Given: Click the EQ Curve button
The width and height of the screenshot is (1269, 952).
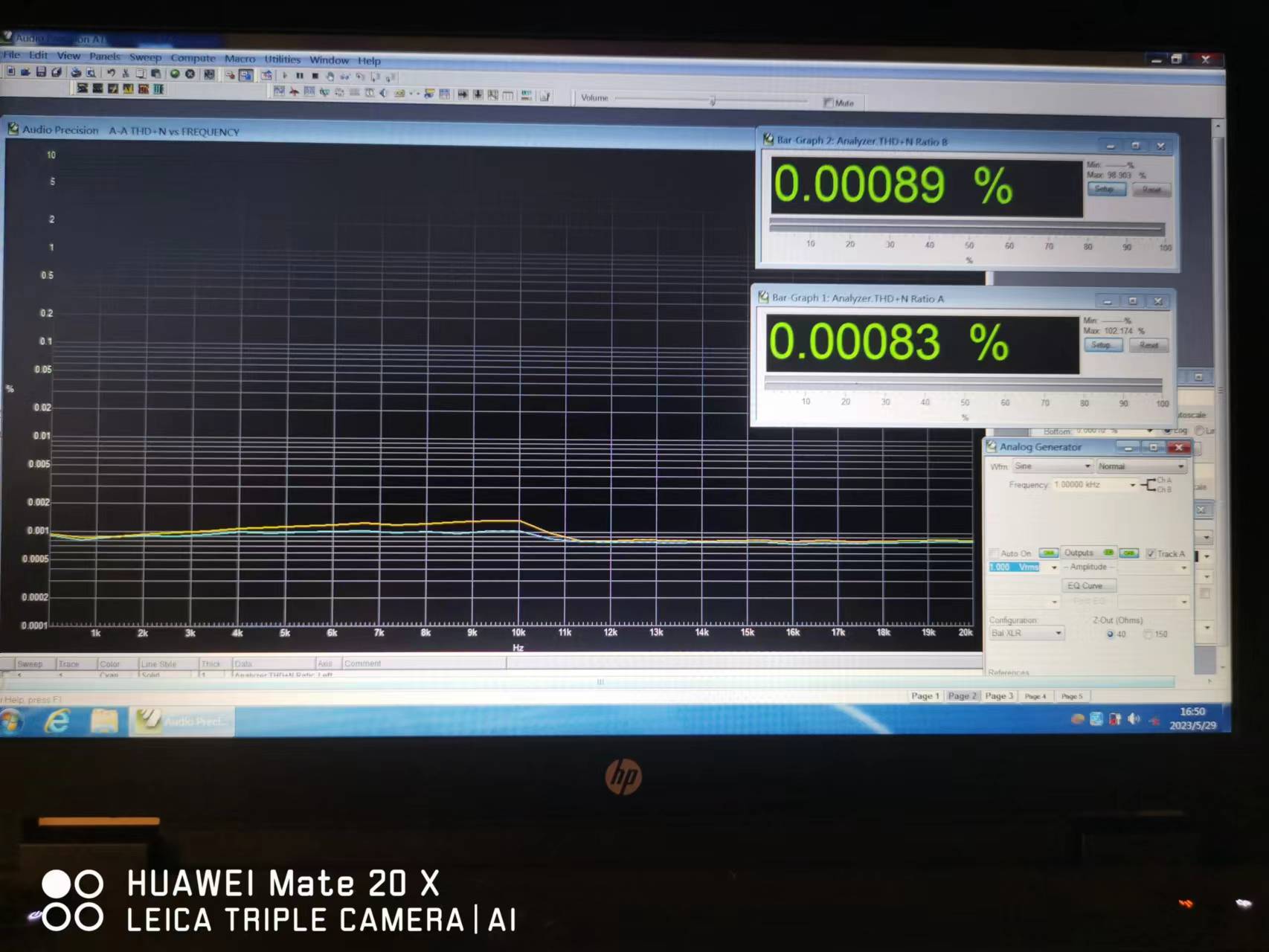Looking at the screenshot, I should [1088, 586].
